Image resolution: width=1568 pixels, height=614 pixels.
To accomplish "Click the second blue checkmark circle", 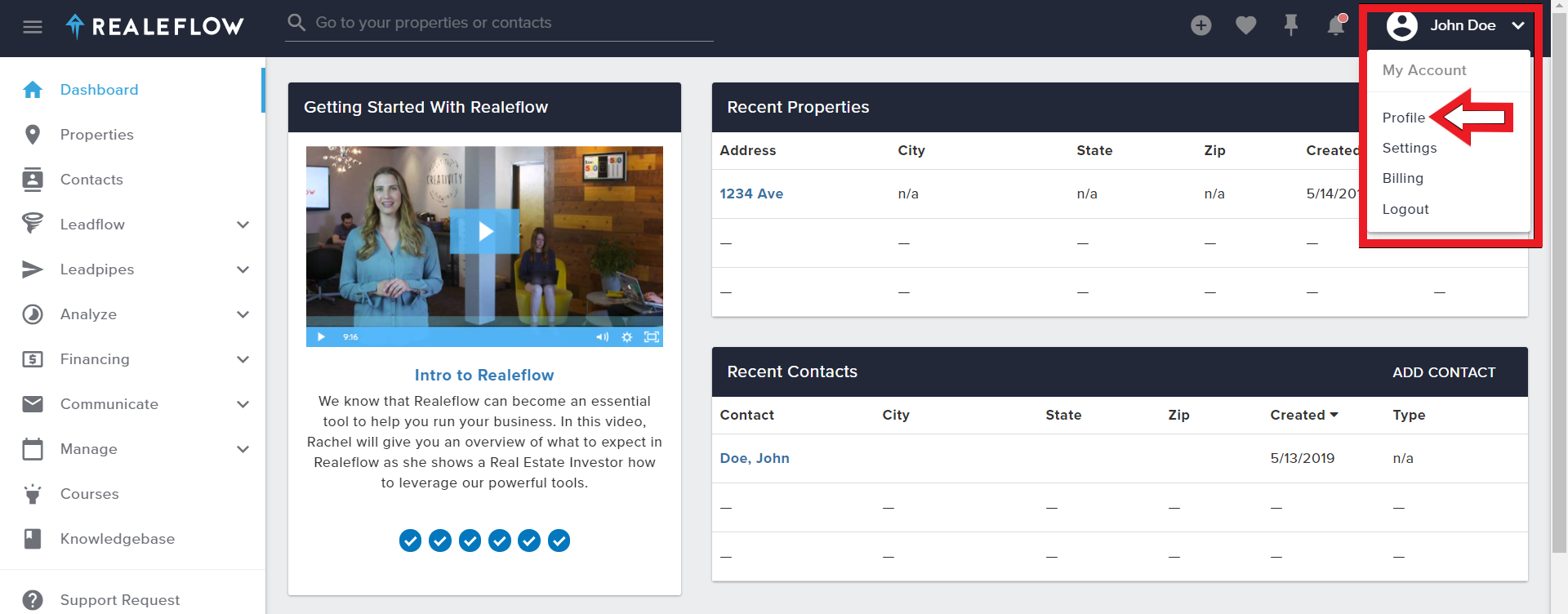I will click(440, 541).
